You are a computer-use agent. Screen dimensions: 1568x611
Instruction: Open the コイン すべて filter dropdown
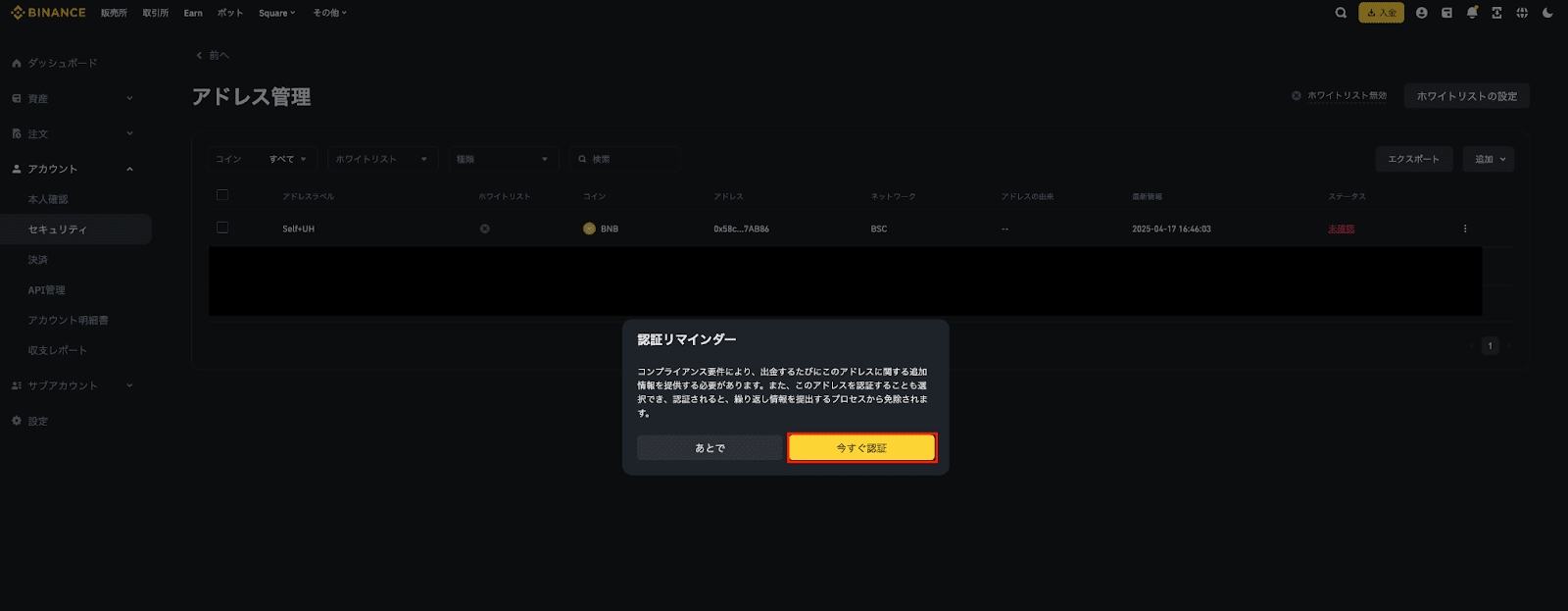[262, 159]
